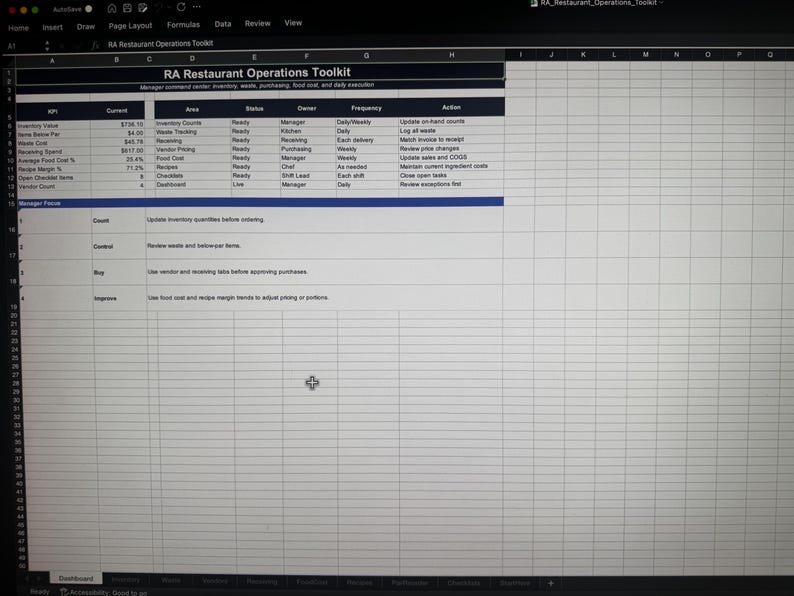This screenshot has height=596, width=794.
Task: Open the Draw ribbon tab
Action: [x=86, y=26]
